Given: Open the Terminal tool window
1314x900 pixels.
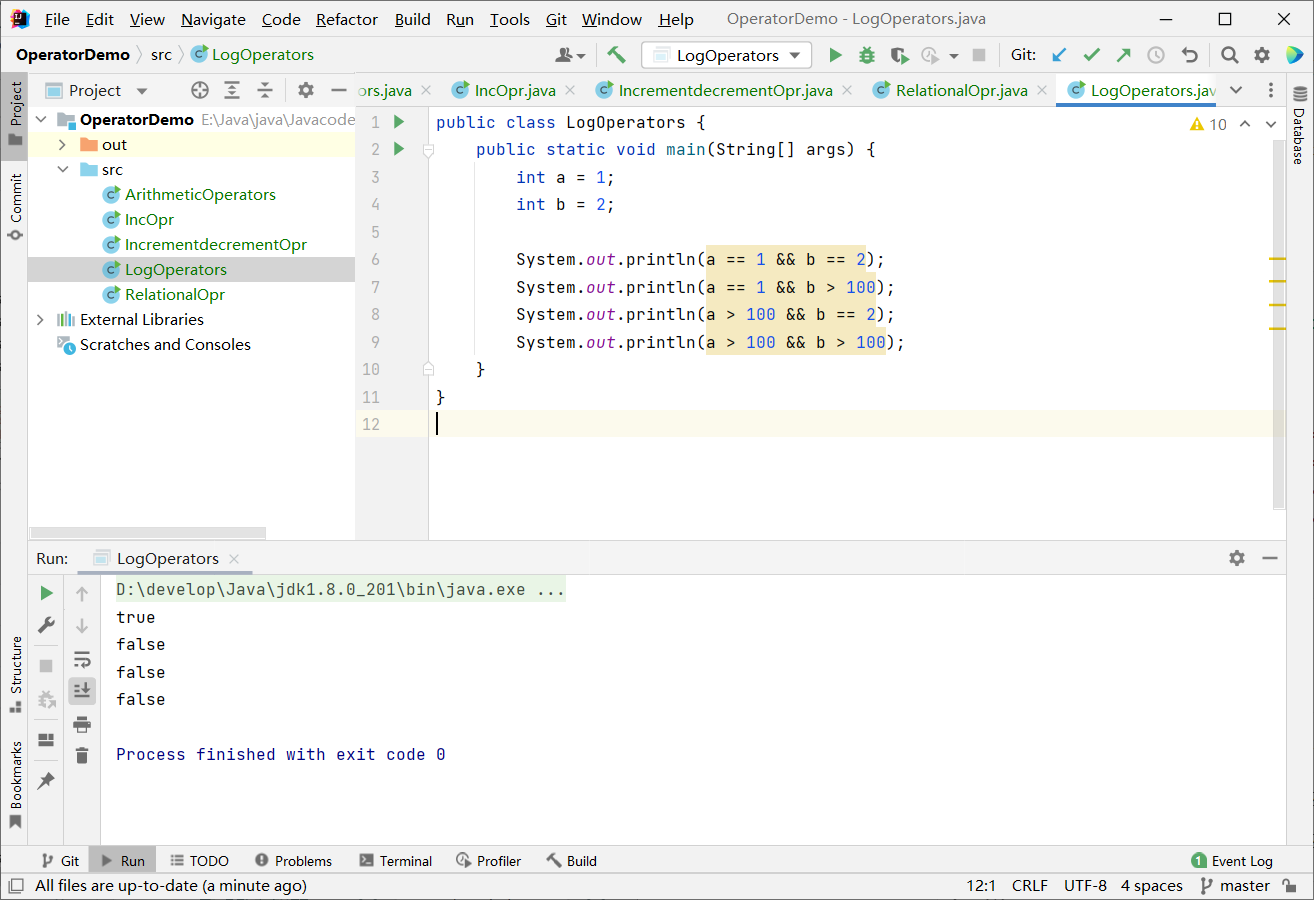Looking at the screenshot, I should coord(396,860).
